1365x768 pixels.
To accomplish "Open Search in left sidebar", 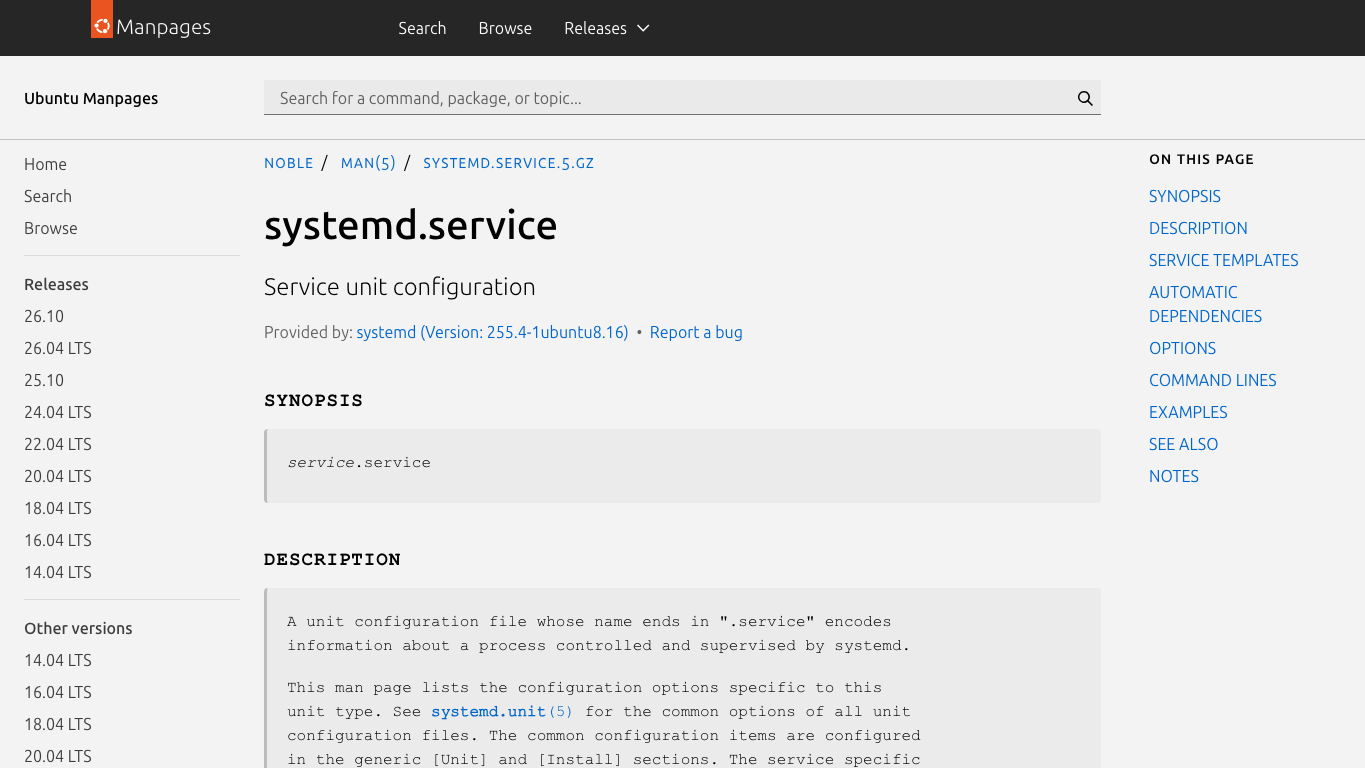I will [48, 196].
